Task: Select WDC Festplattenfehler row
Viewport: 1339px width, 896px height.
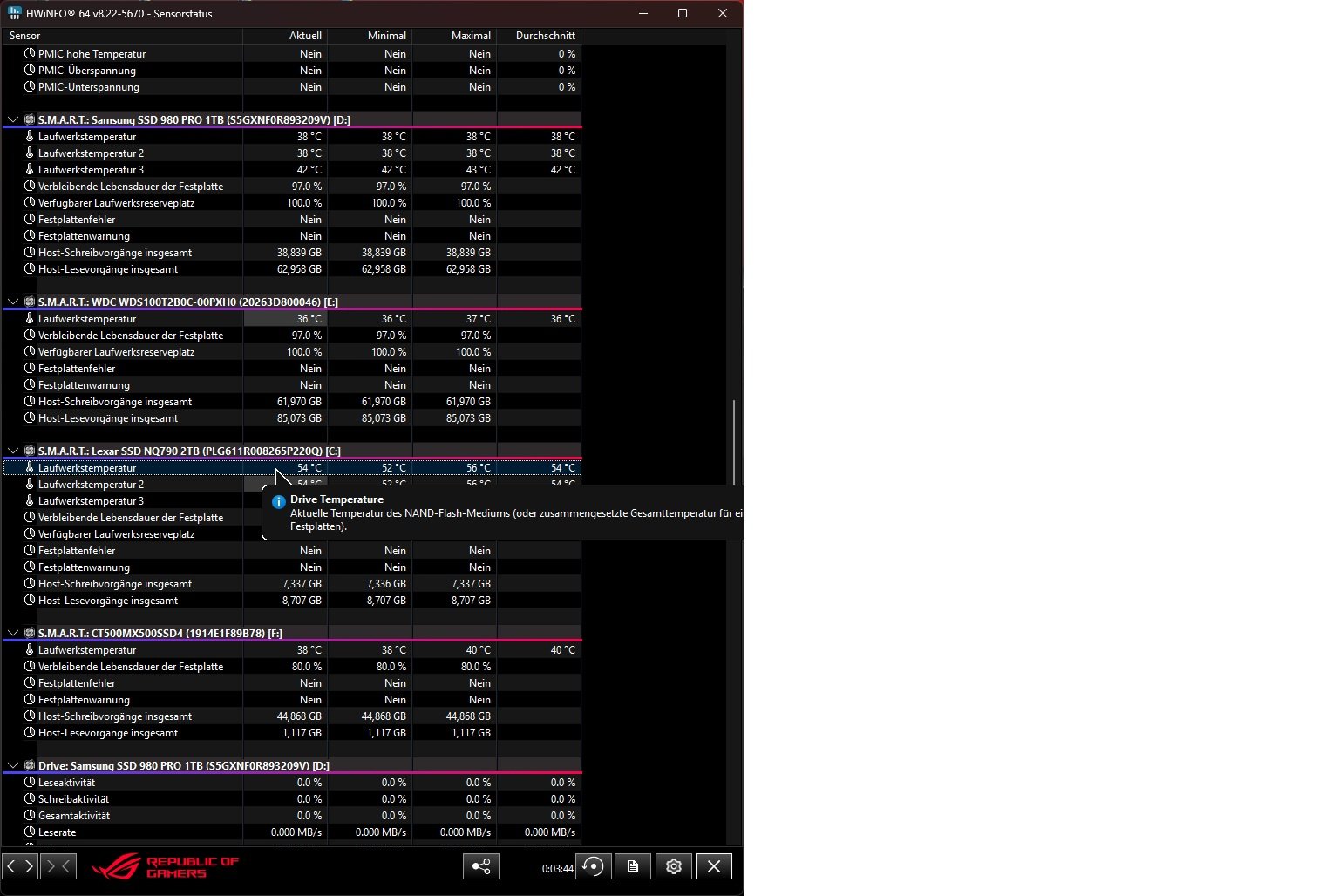Action: coord(292,368)
